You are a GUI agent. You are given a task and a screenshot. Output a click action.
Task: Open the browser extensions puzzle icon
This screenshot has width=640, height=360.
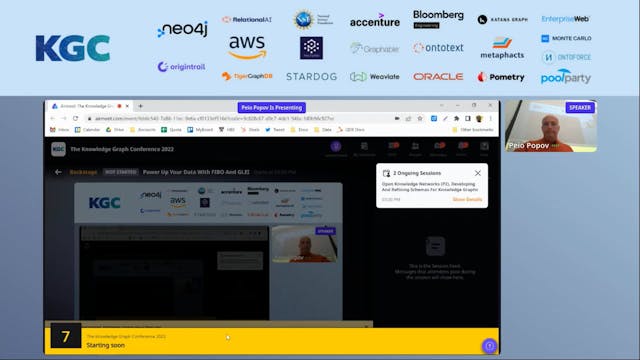tap(456, 118)
